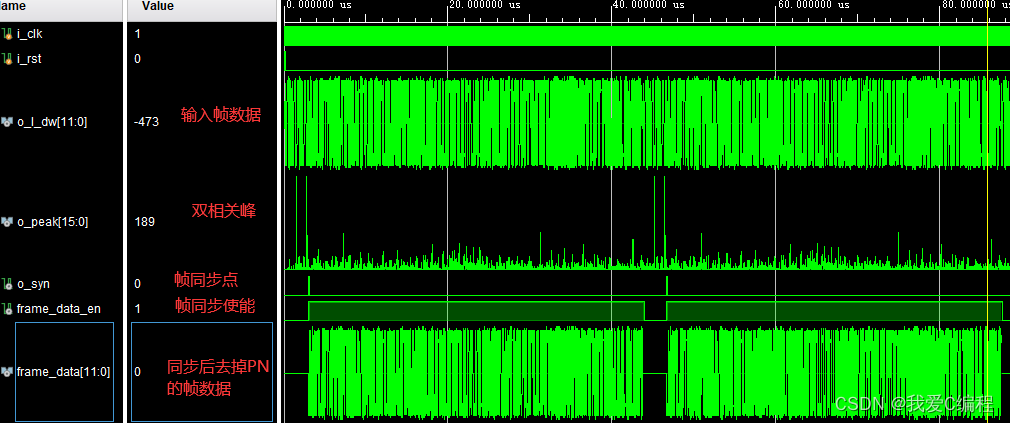Click the i_clk waveform trace
This screenshot has height=423, width=1010.
[x=647, y=35]
